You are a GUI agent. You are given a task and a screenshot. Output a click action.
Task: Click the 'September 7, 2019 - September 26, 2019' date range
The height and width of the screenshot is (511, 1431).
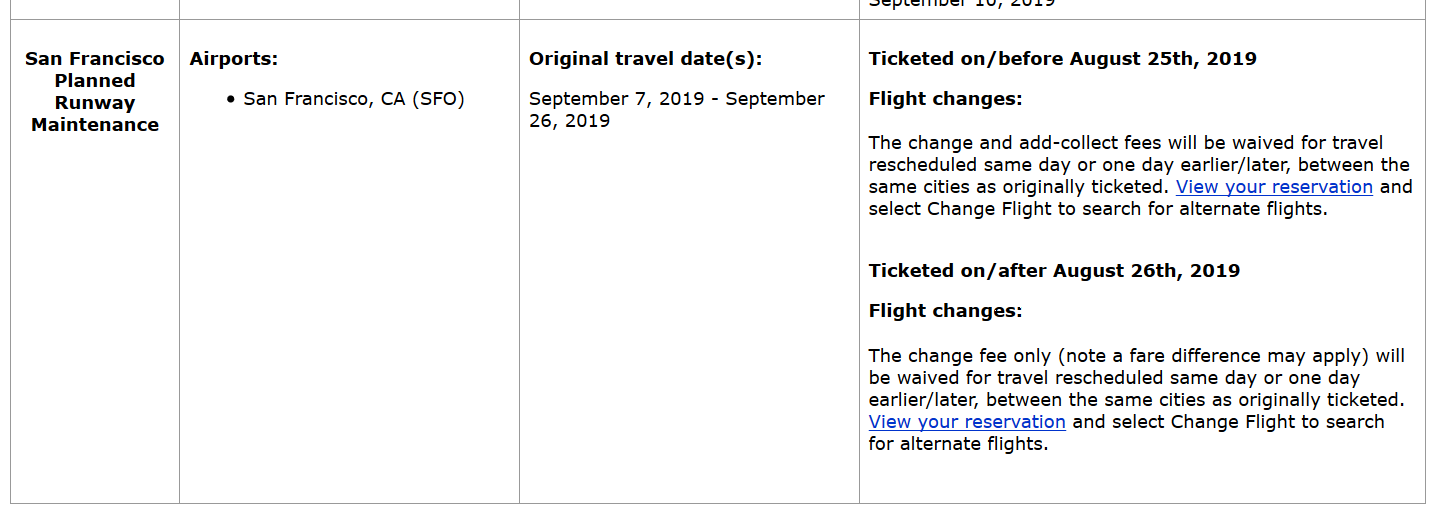676,110
